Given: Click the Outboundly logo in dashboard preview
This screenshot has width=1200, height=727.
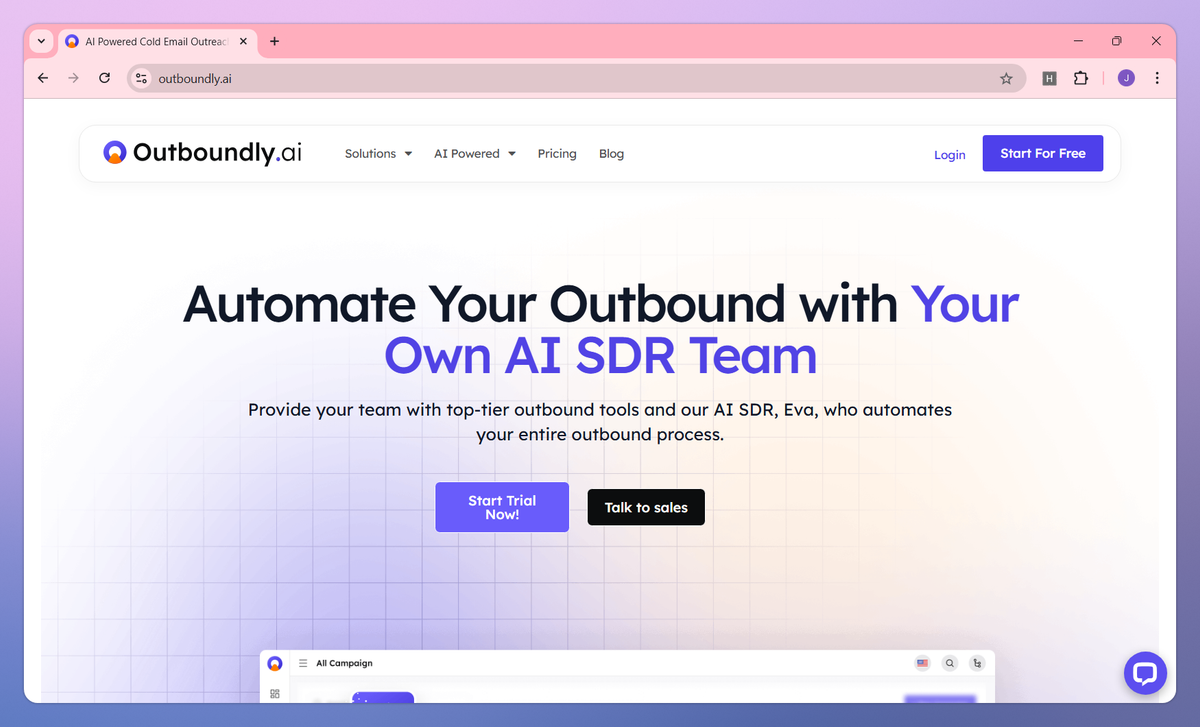Looking at the screenshot, I should 275,663.
